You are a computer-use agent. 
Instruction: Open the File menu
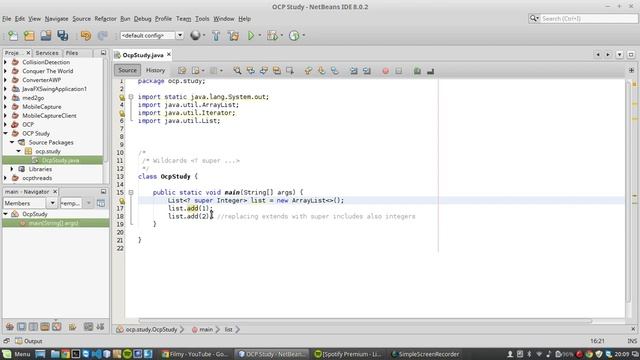click(x=7, y=19)
